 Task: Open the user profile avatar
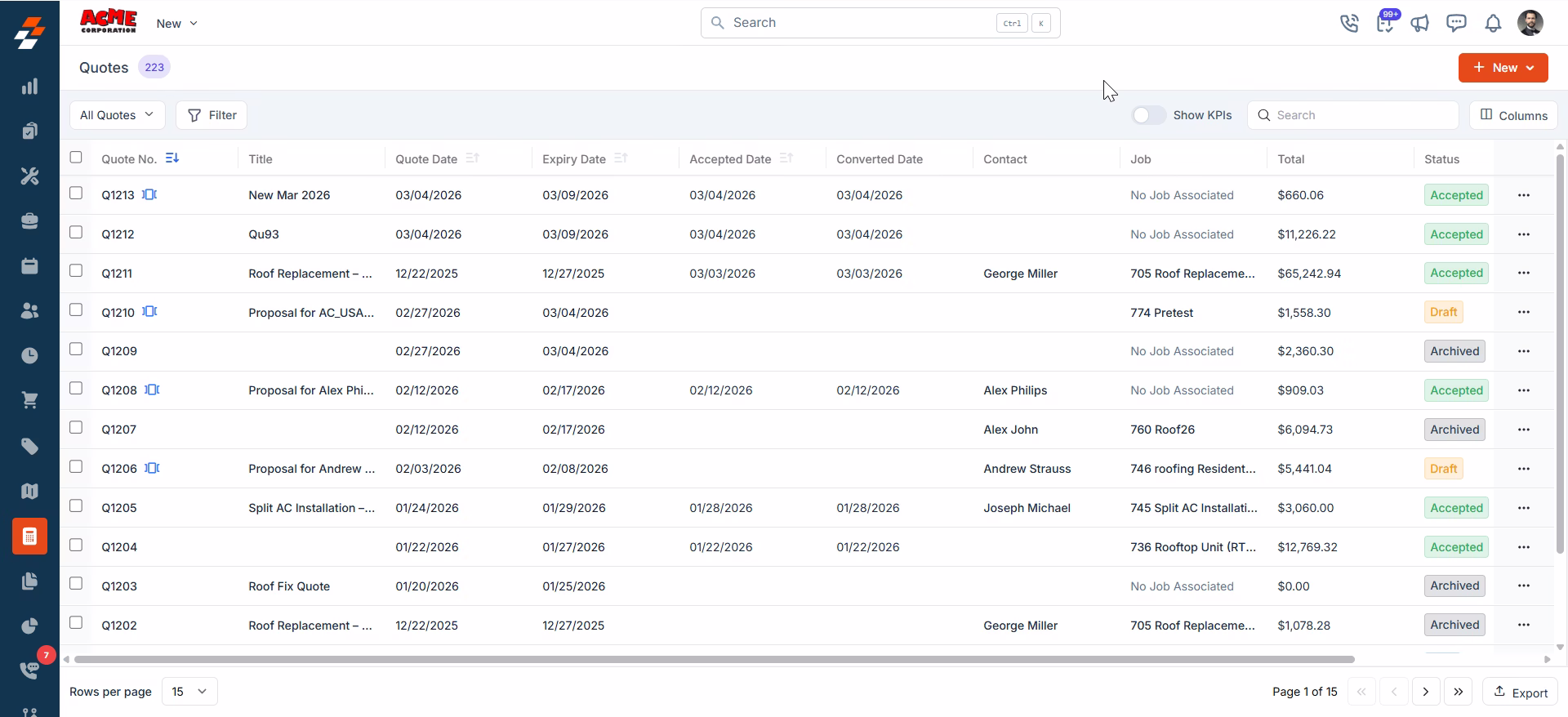pos(1530,23)
